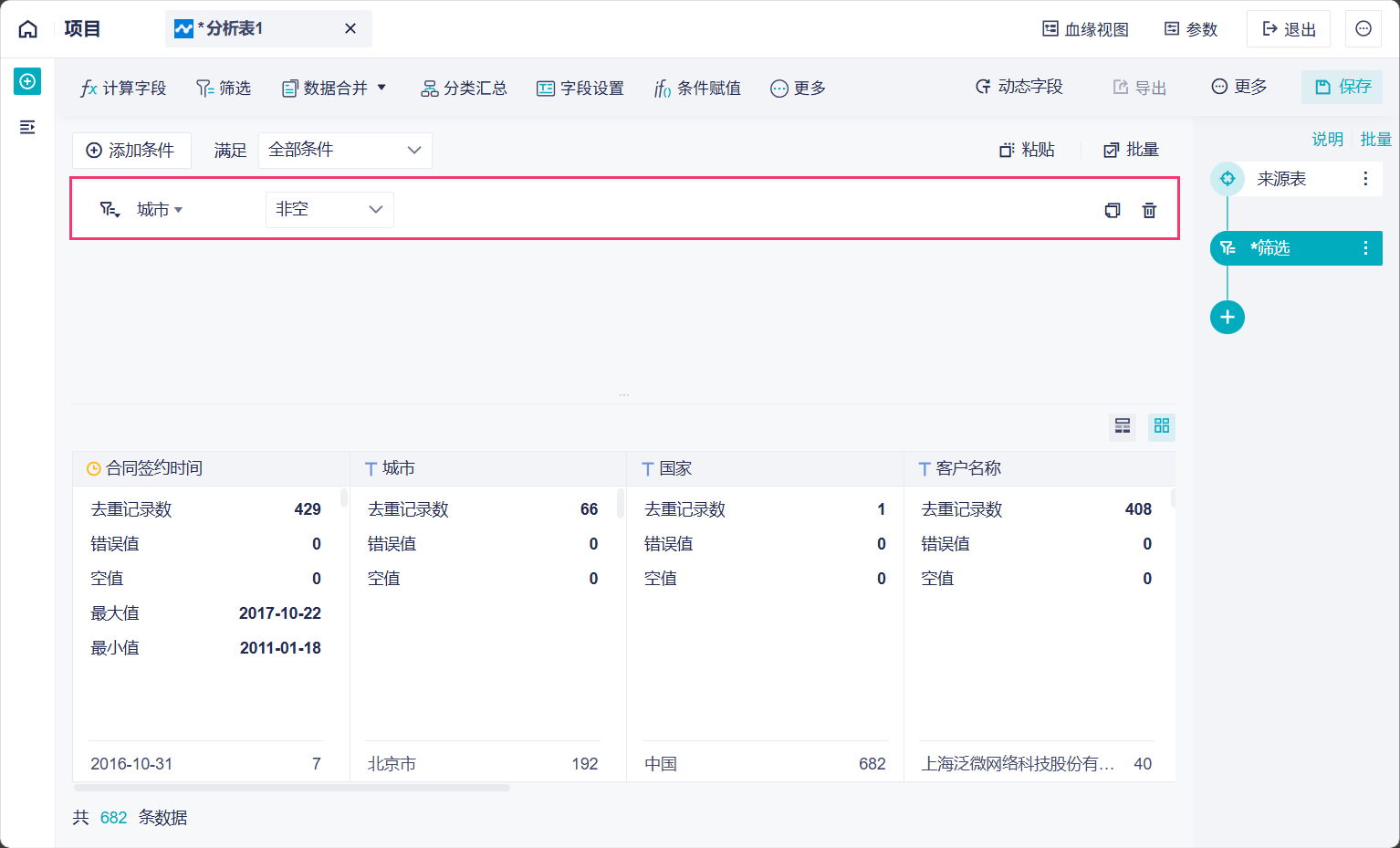Open 筛选 node three-dot menu
The height and width of the screenshot is (848, 1400).
coord(1365,248)
